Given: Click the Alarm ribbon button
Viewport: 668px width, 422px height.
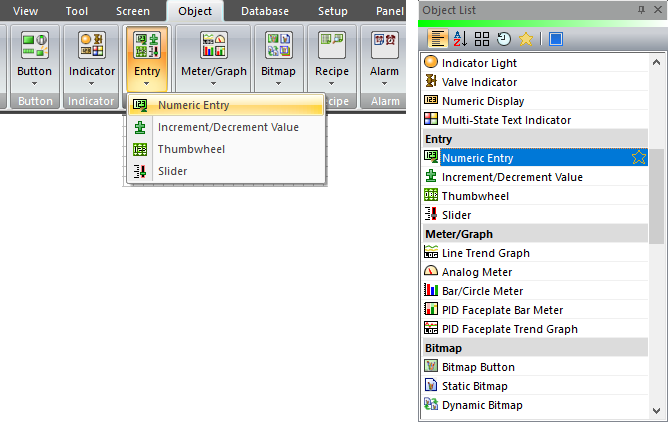Looking at the screenshot, I should tap(385, 60).
